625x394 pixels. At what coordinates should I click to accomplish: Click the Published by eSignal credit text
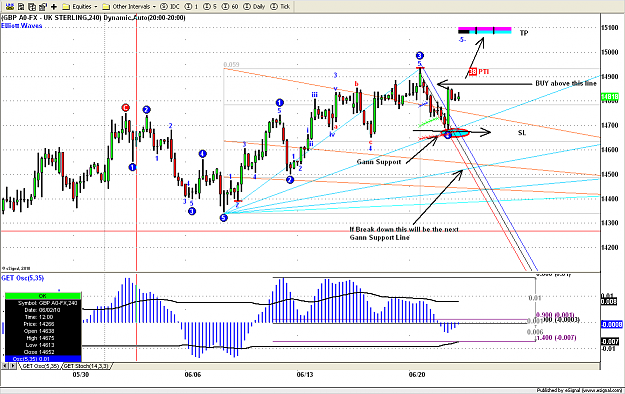coord(579,390)
